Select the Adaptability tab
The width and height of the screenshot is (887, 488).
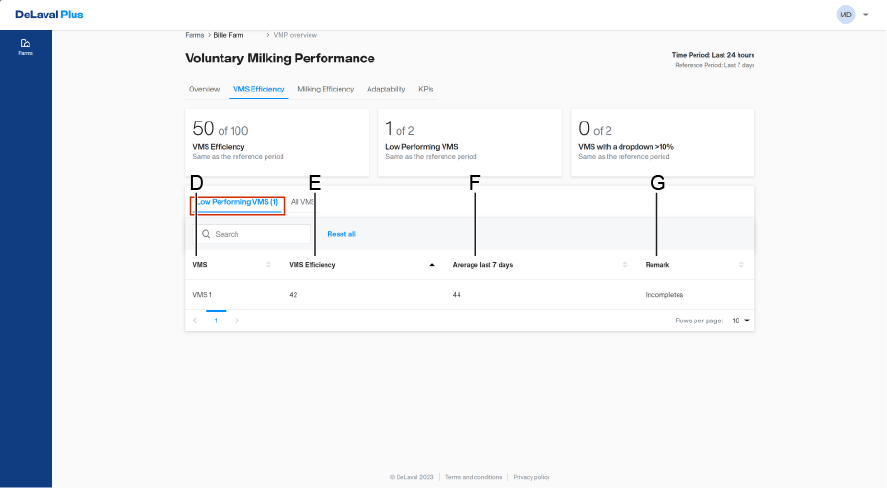coord(386,89)
